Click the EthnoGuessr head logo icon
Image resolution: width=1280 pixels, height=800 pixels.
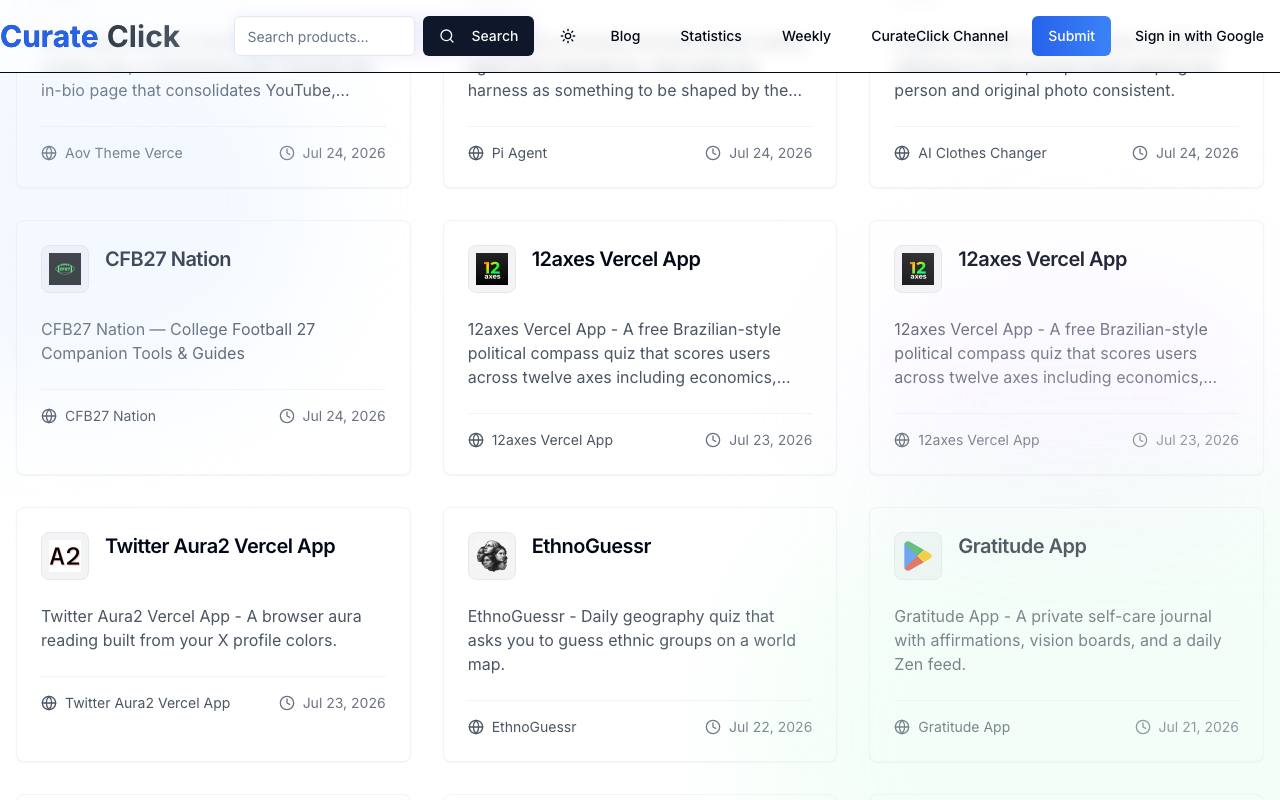(x=492, y=556)
